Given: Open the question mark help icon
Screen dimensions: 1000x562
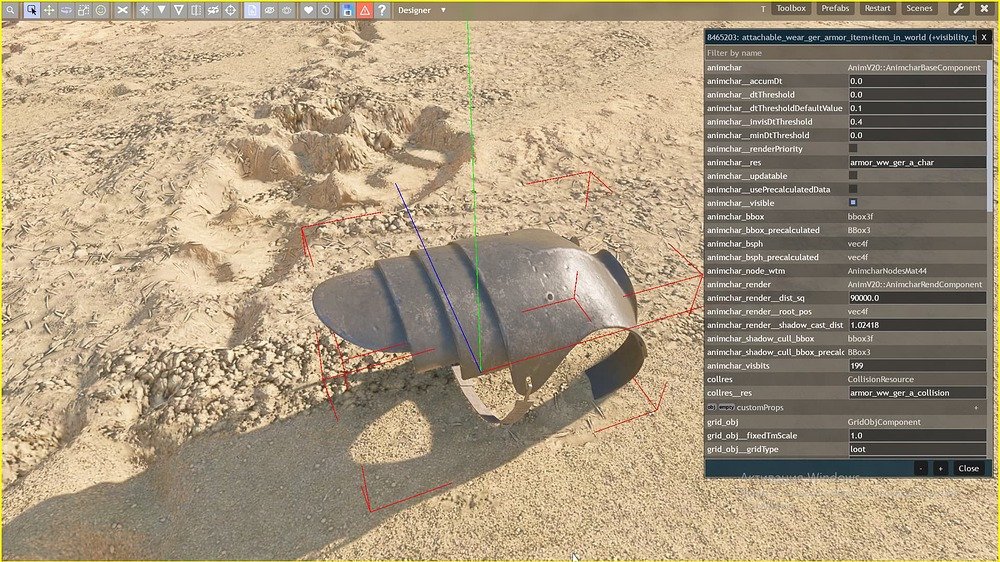Looking at the screenshot, I should [381, 10].
